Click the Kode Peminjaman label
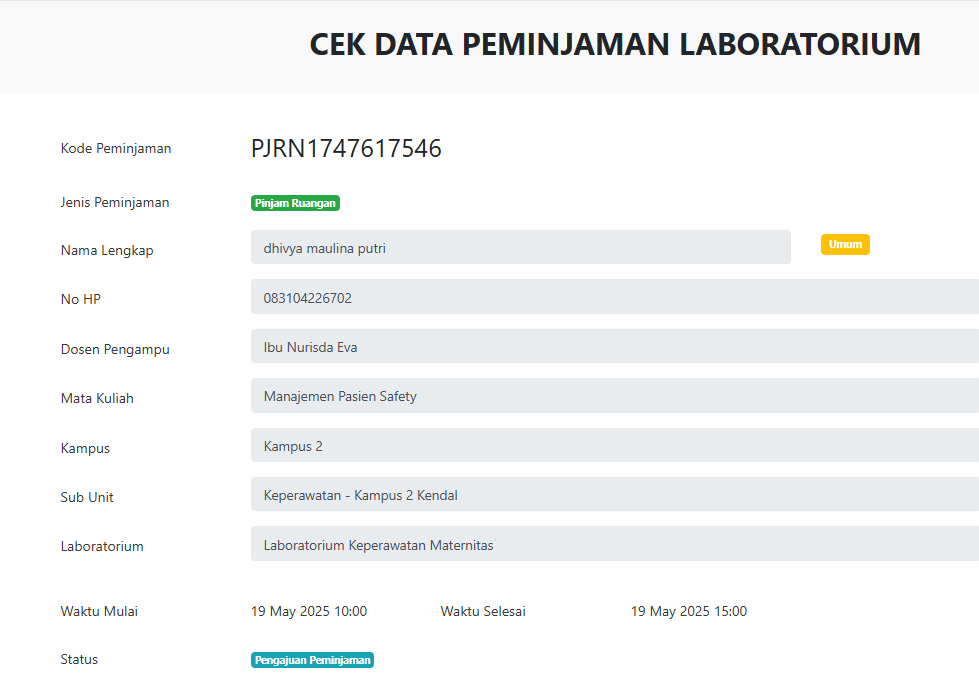979x679 pixels. 116,149
